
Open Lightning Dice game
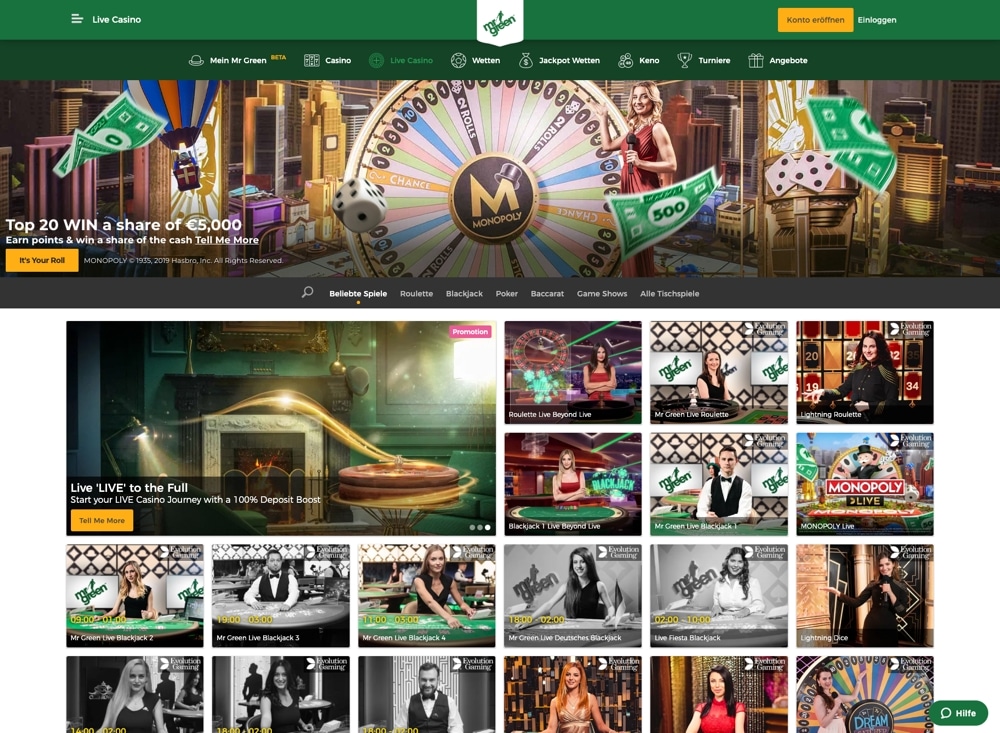(x=865, y=596)
